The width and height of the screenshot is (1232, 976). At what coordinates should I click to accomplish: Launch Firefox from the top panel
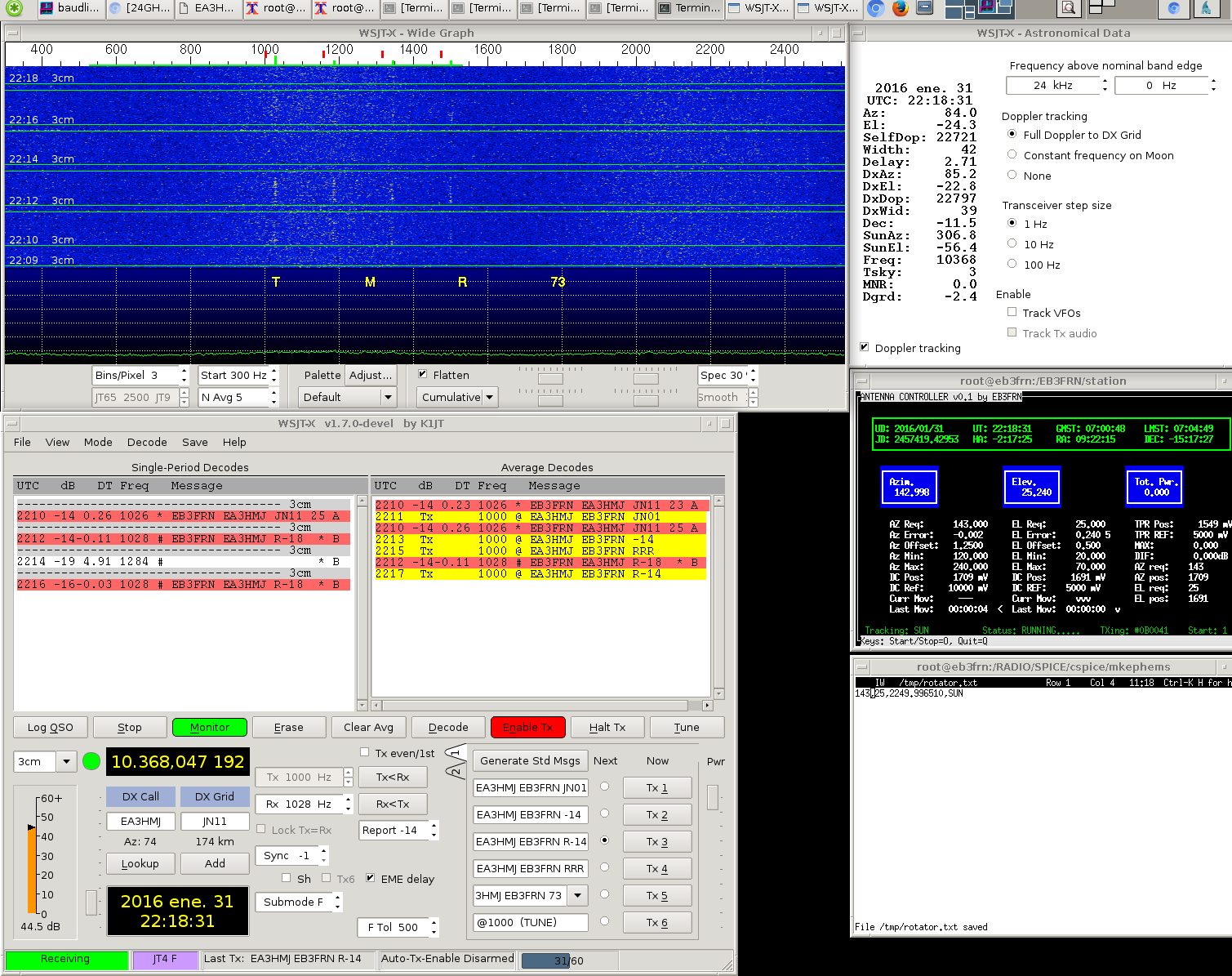click(x=900, y=8)
